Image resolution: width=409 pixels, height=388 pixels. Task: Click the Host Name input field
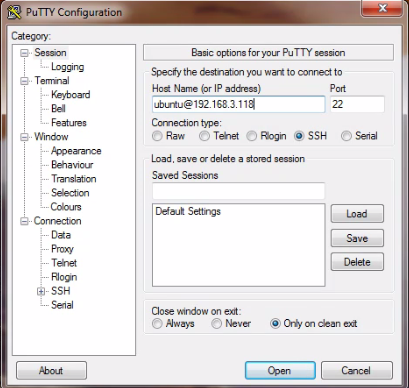coord(238,104)
